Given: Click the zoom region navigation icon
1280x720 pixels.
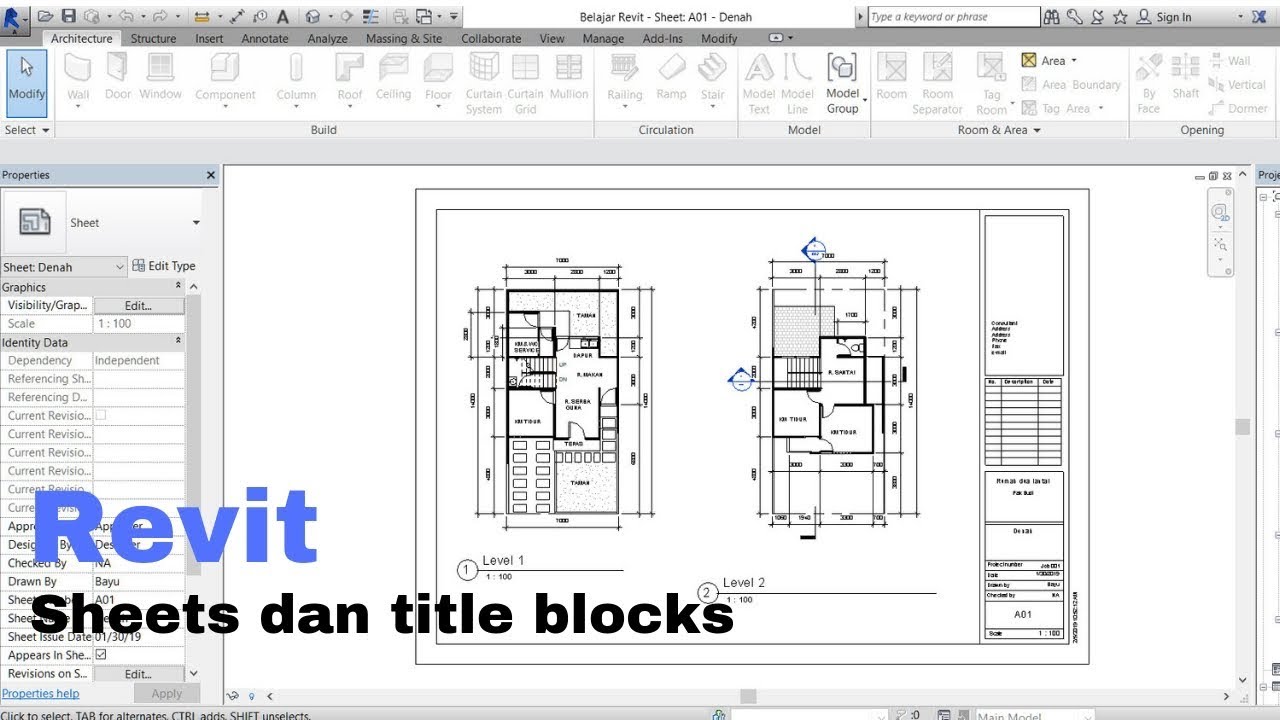Looking at the screenshot, I should pos(1221,243).
